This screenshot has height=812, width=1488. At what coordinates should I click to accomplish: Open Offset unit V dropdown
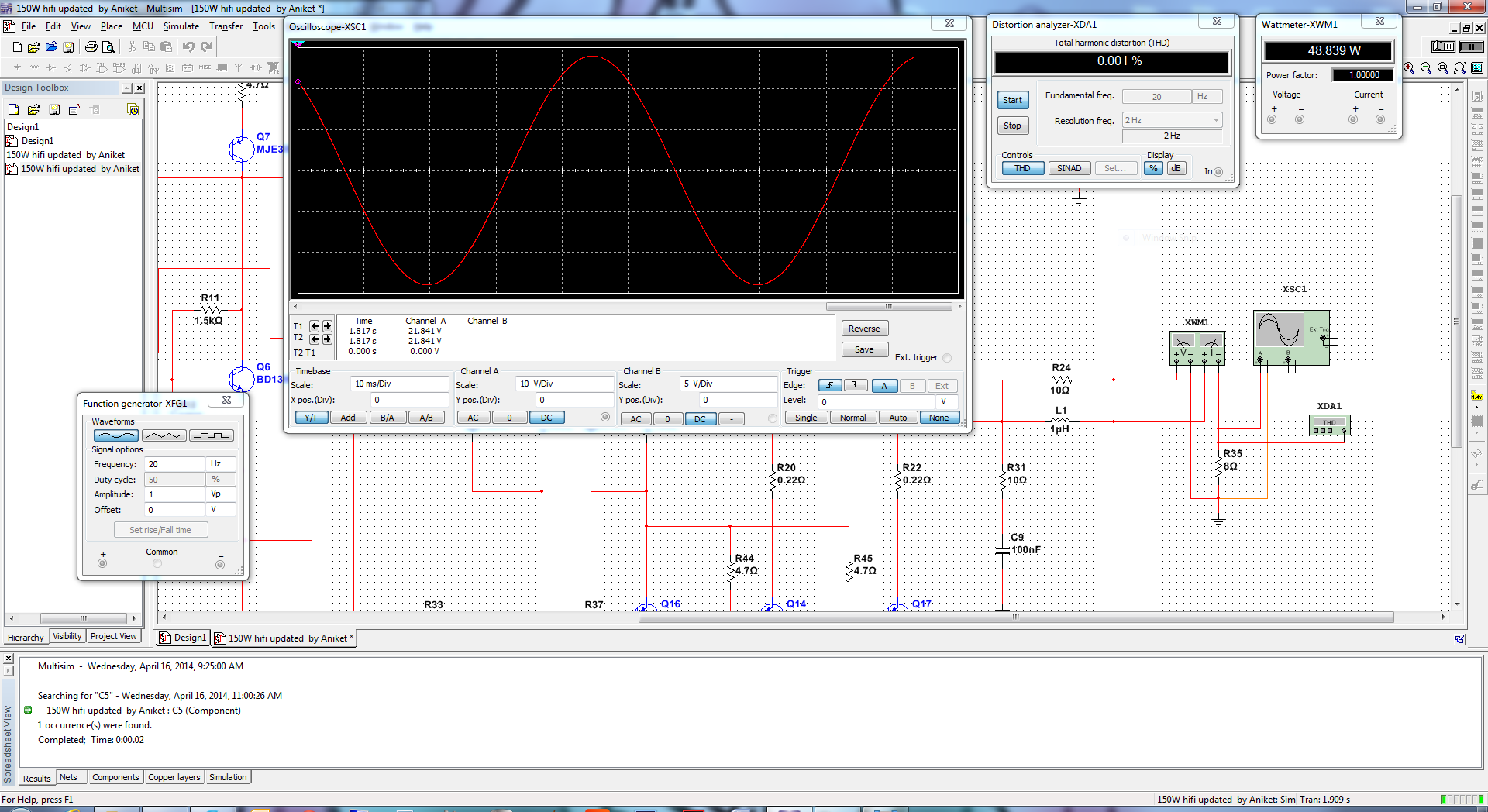222,510
